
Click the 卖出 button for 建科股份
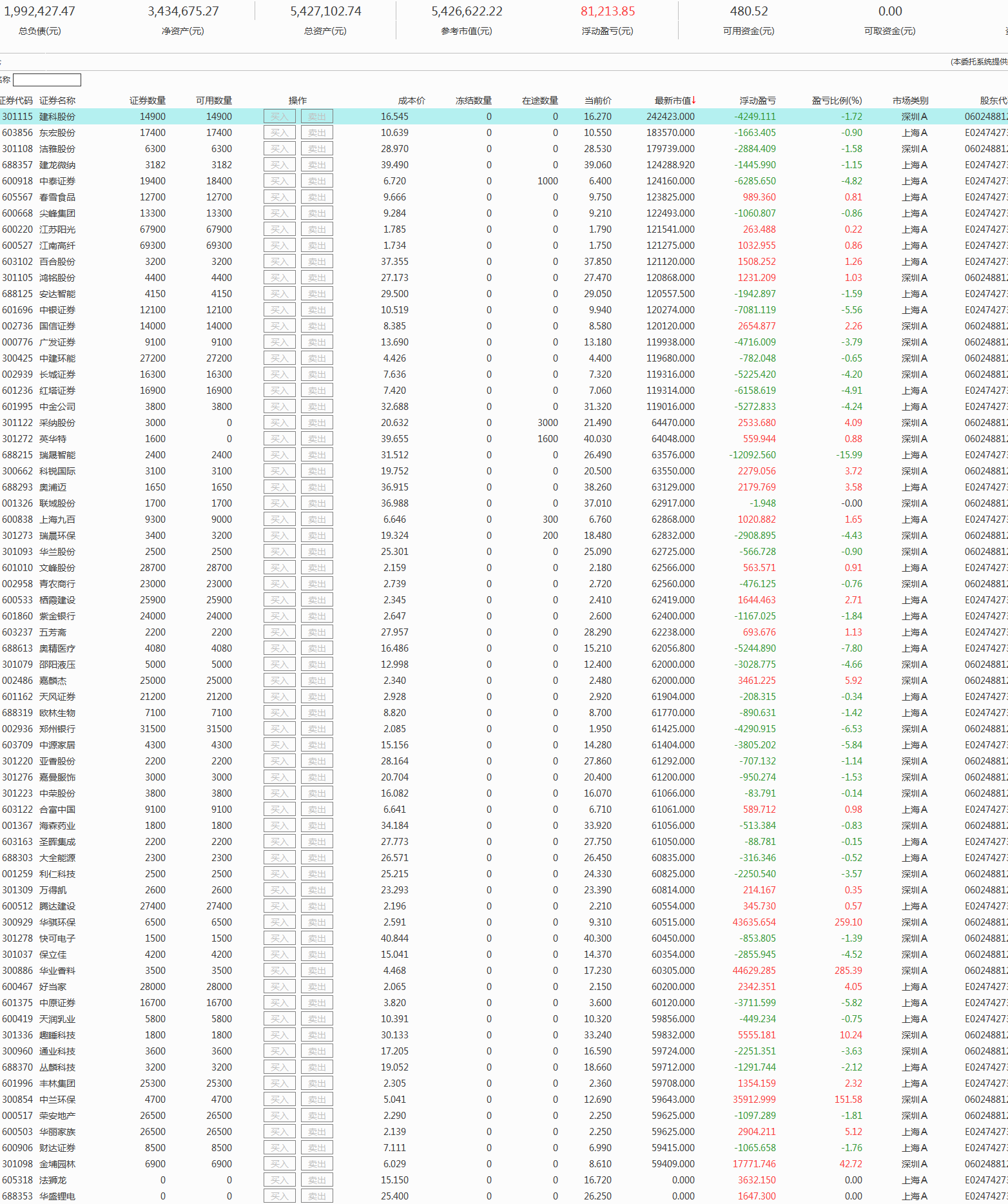click(316, 117)
